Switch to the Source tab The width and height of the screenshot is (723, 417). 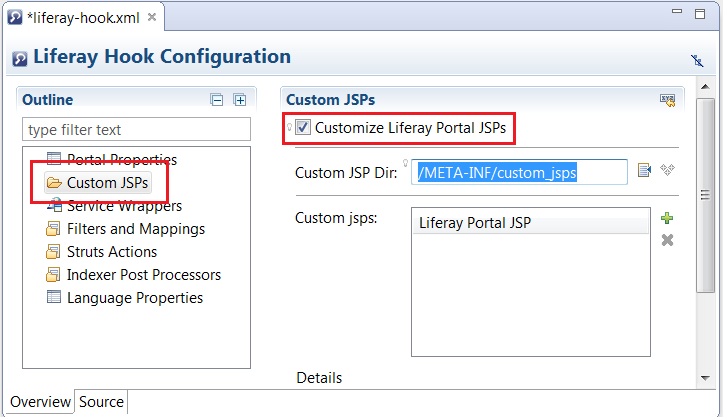101,402
